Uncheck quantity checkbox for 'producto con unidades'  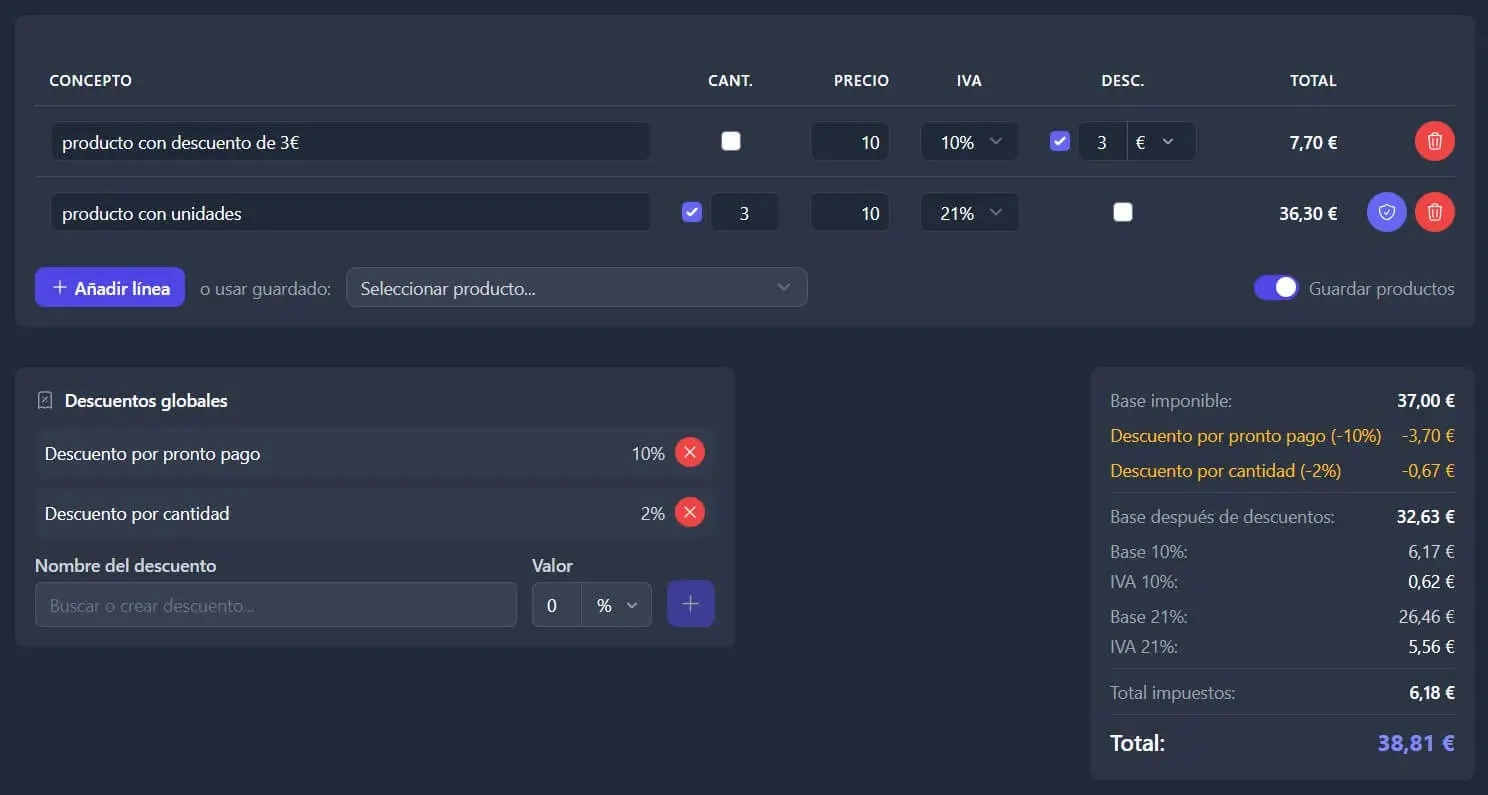coord(691,212)
